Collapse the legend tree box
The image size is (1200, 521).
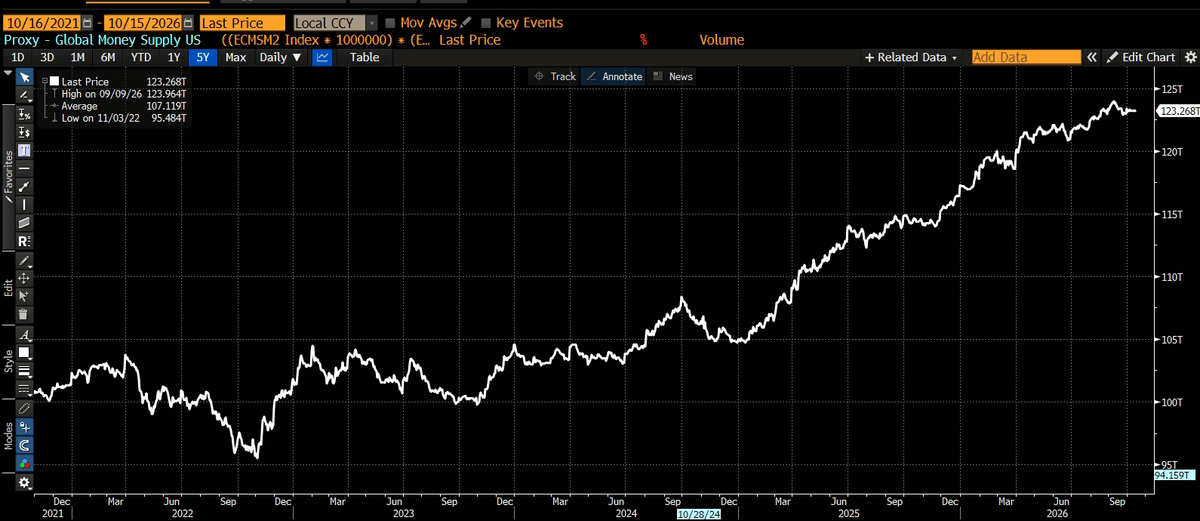click(44, 81)
